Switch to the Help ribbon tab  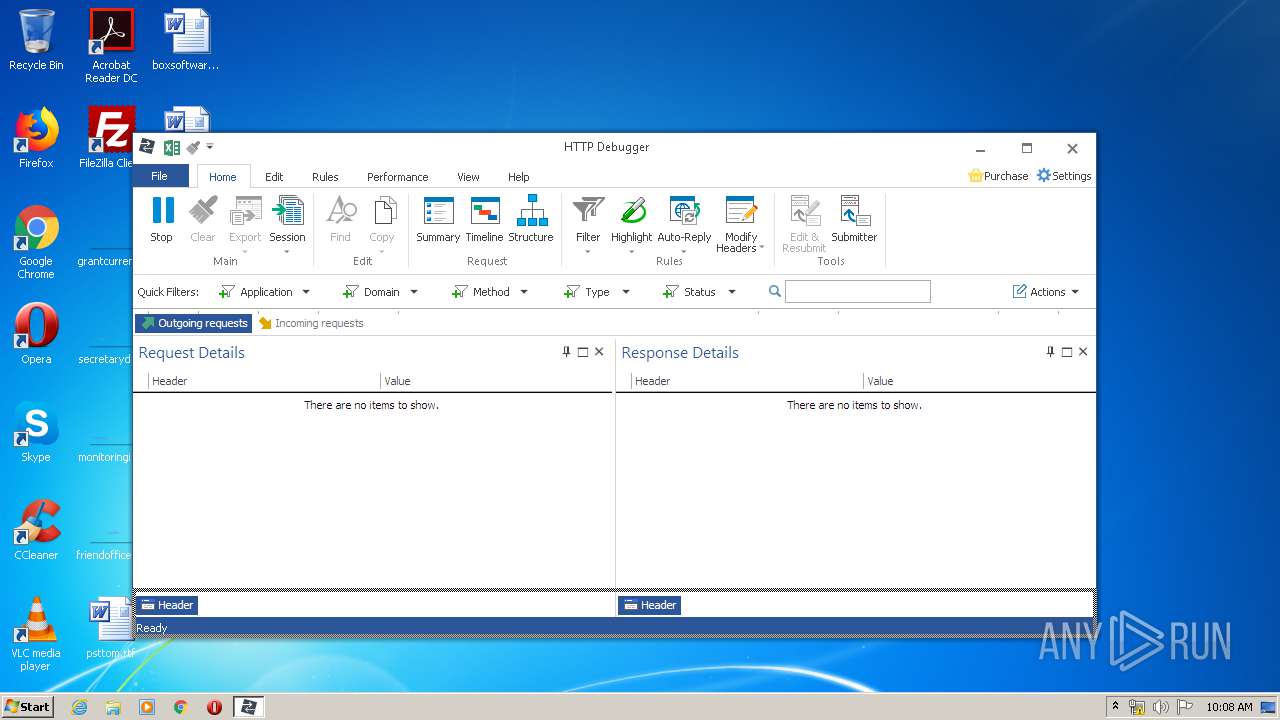pyautogui.click(x=518, y=177)
